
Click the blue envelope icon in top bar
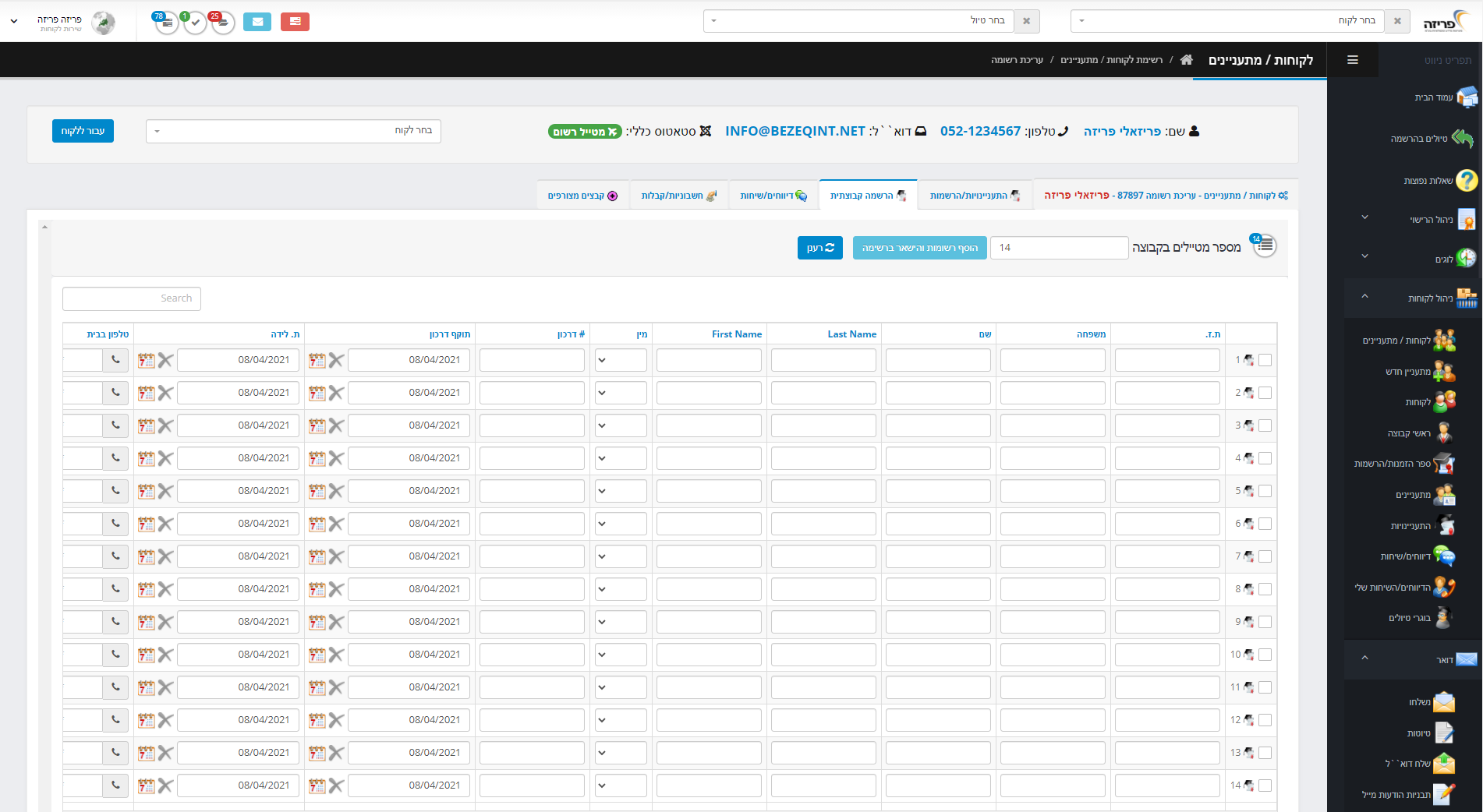[x=257, y=22]
